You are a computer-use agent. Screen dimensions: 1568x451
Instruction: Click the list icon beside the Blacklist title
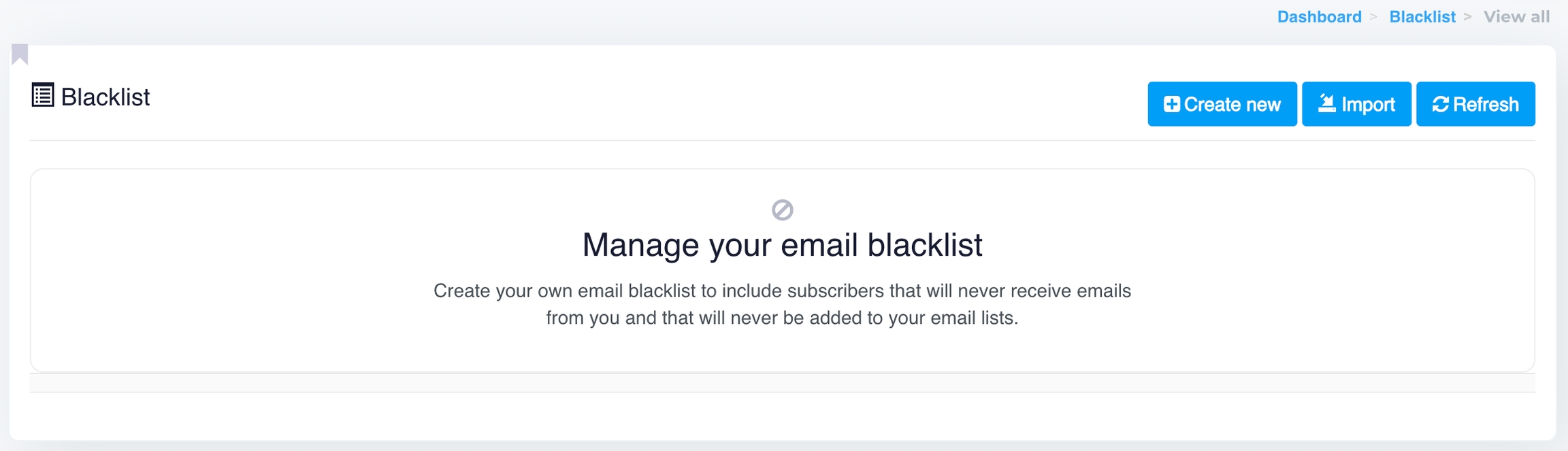(x=43, y=95)
